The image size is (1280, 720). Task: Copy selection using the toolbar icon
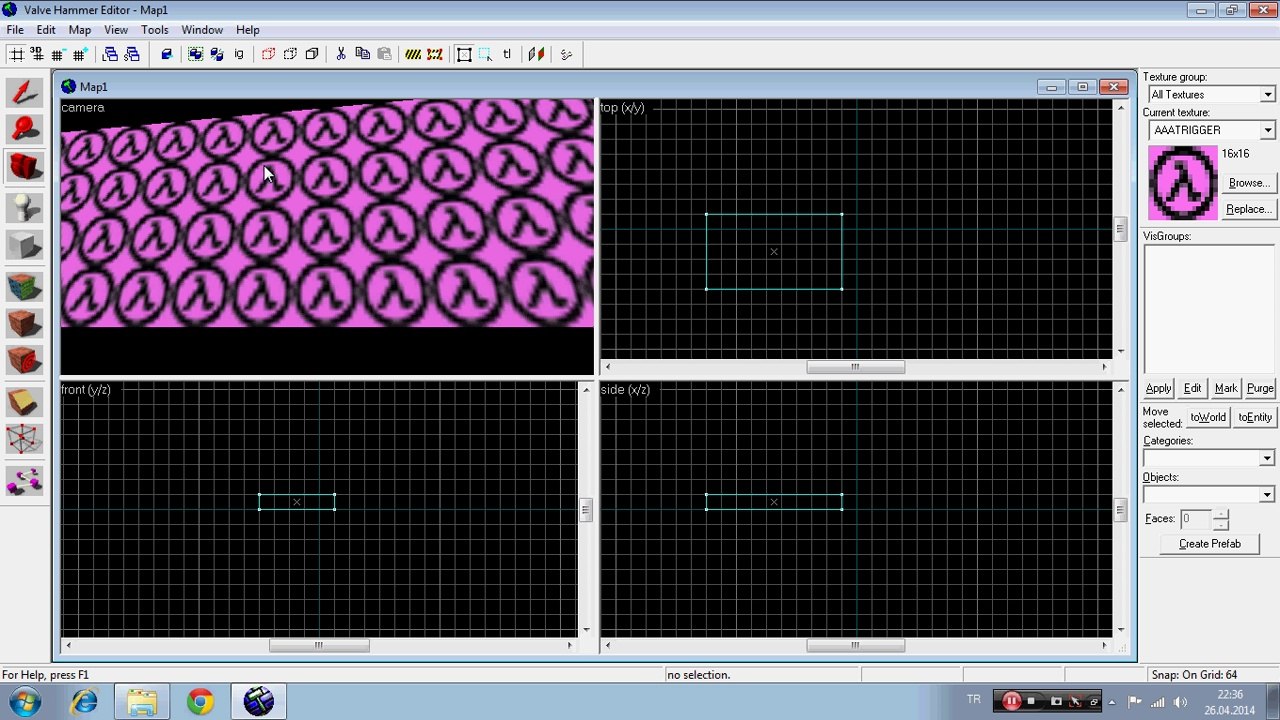[362, 54]
